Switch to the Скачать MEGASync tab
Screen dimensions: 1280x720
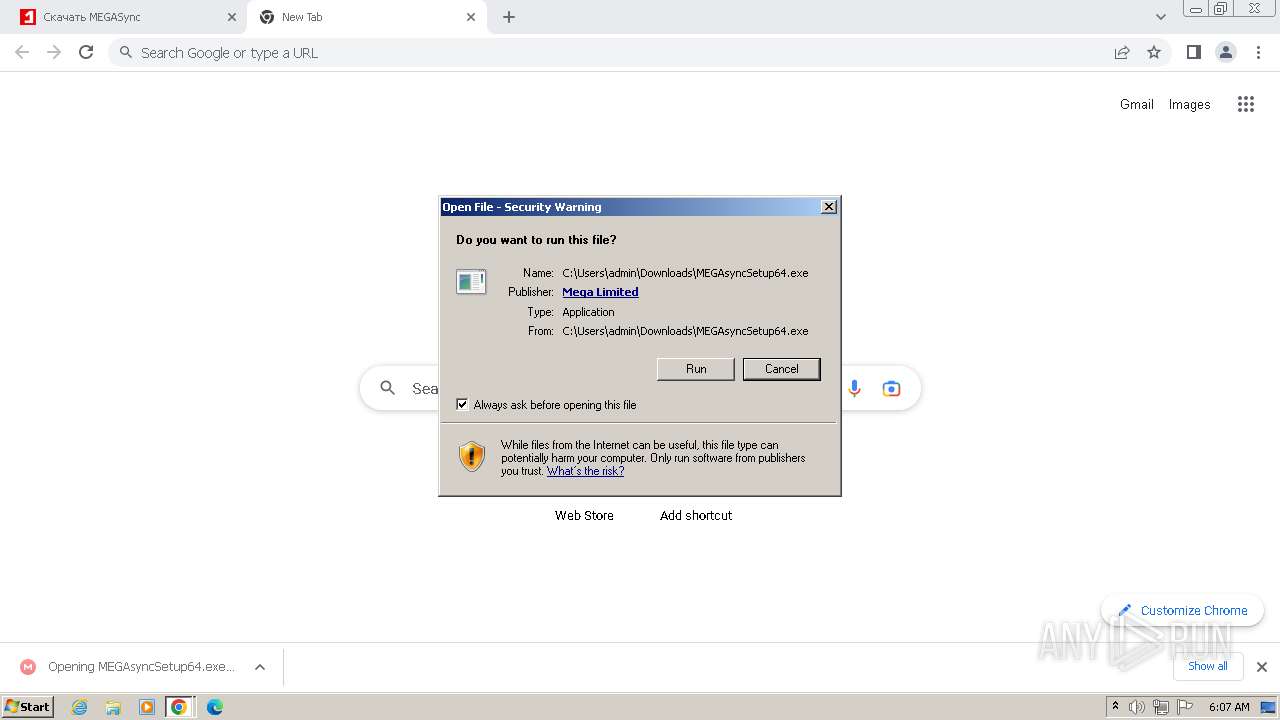(x=123, y=17)
